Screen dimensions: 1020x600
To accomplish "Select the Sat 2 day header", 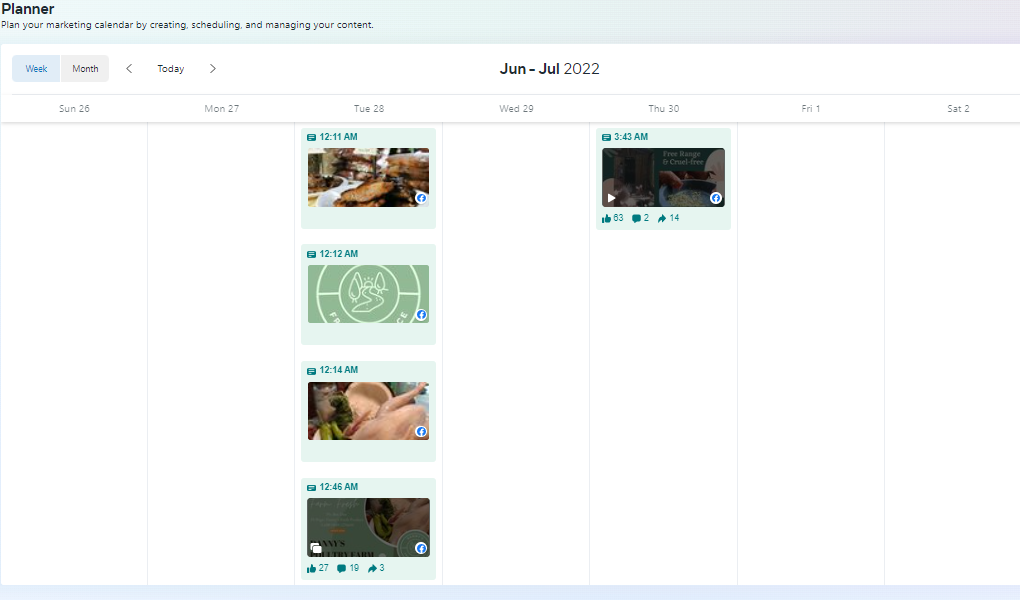I will [958, 109].
